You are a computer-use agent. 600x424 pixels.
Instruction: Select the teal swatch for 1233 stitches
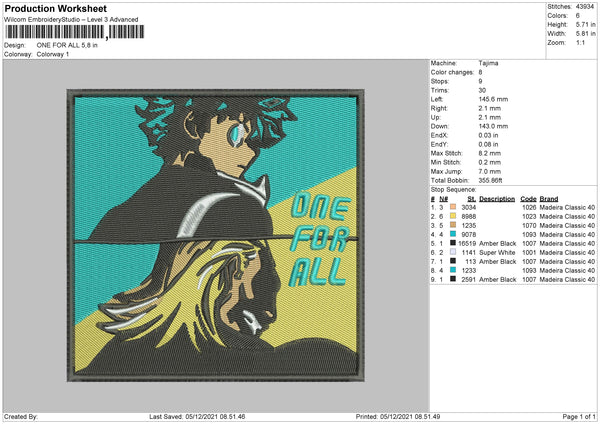point(453,270)
